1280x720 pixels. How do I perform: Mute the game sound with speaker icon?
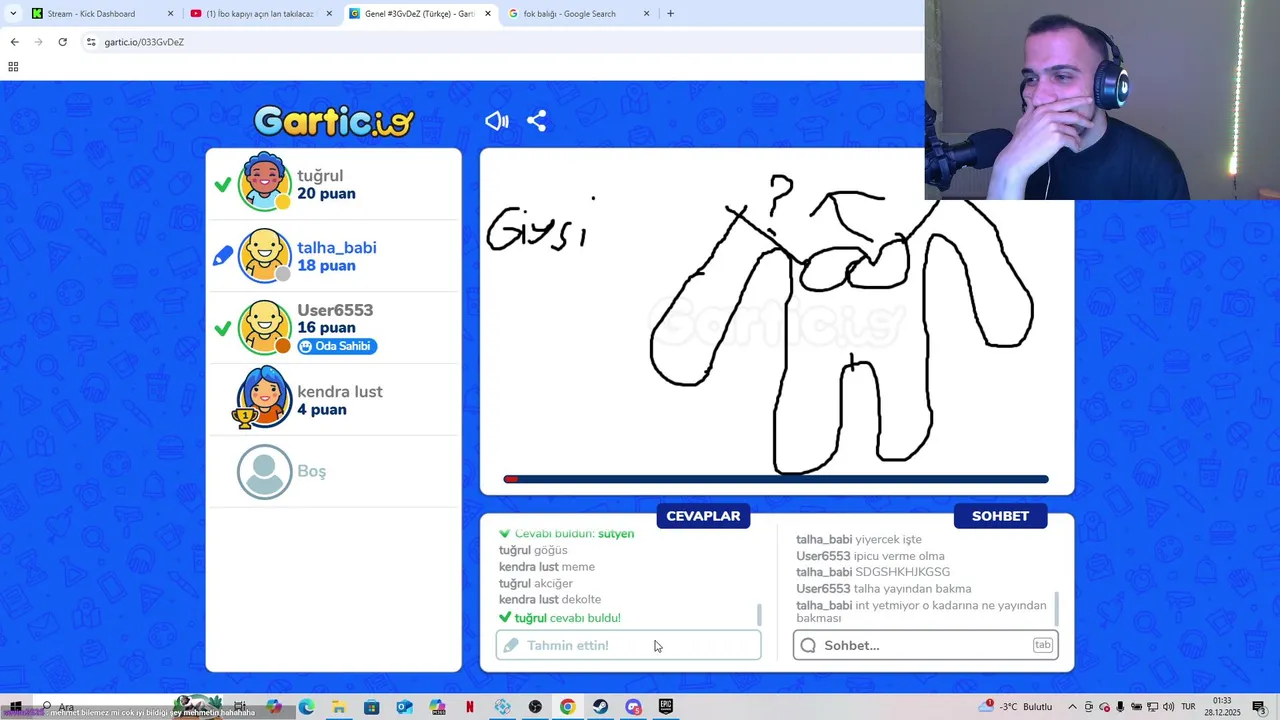point(497,121)
